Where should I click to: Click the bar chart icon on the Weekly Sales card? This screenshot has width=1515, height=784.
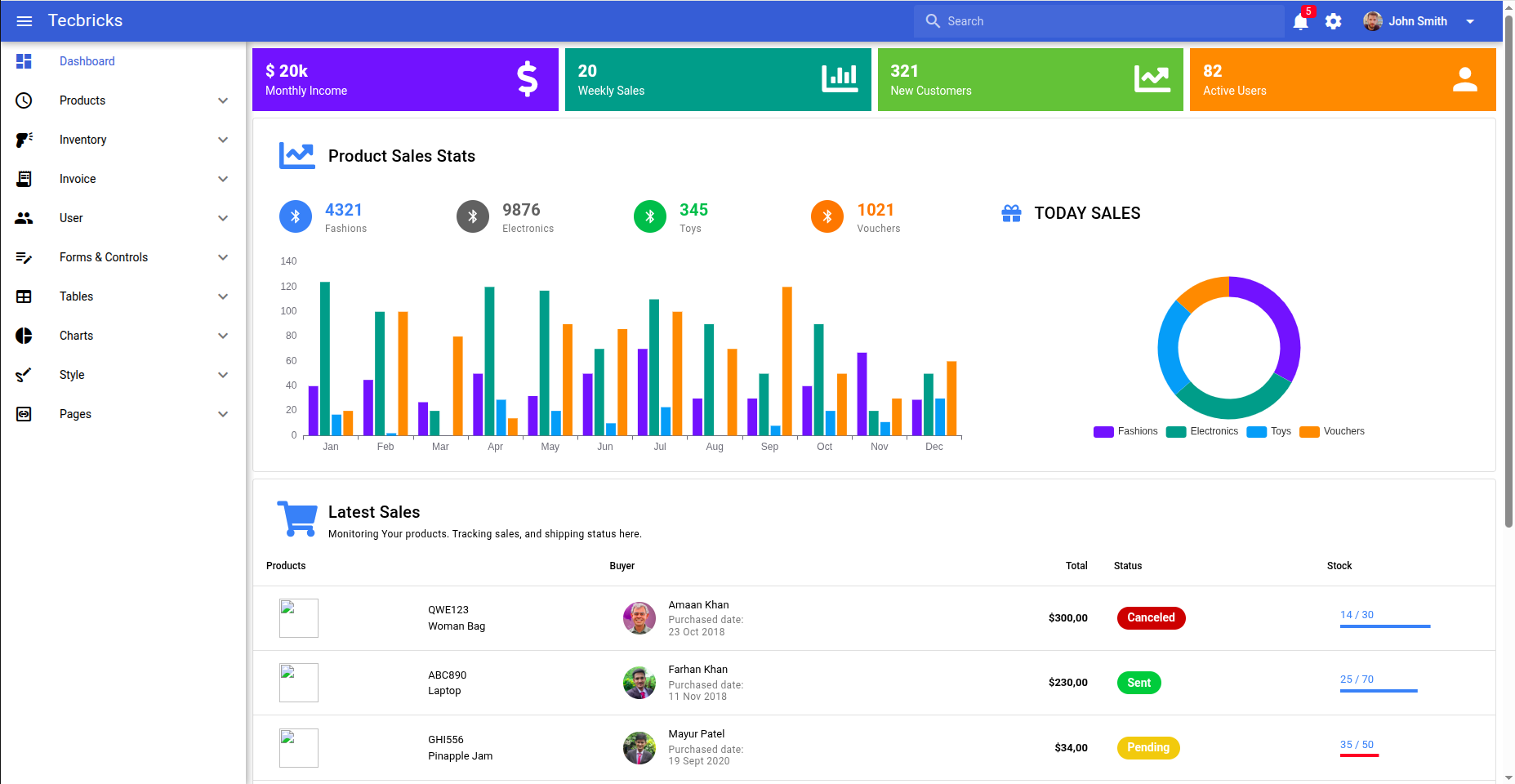click(x=840, y=79)
